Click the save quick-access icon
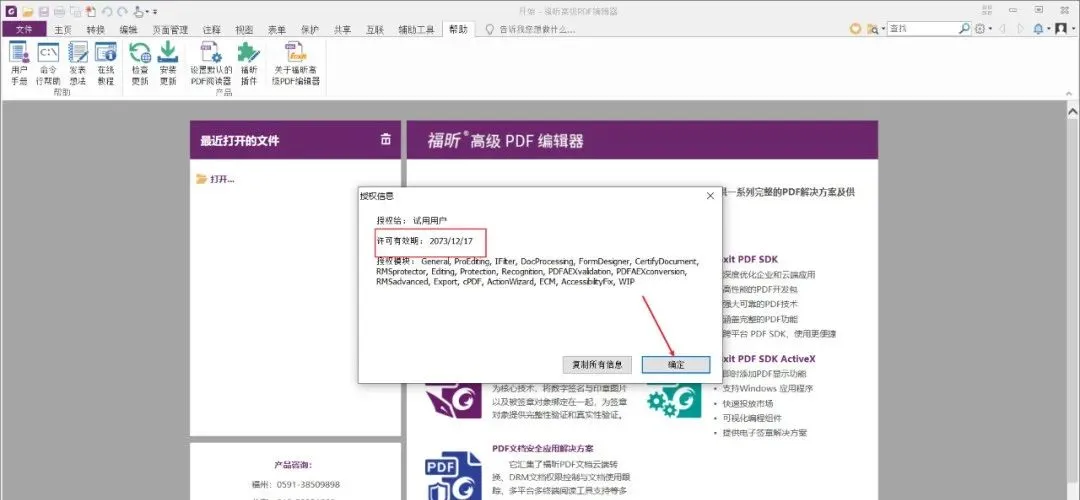Image resolution: width=1080 pixels, height=500 pixels. [x=43, y=12]
